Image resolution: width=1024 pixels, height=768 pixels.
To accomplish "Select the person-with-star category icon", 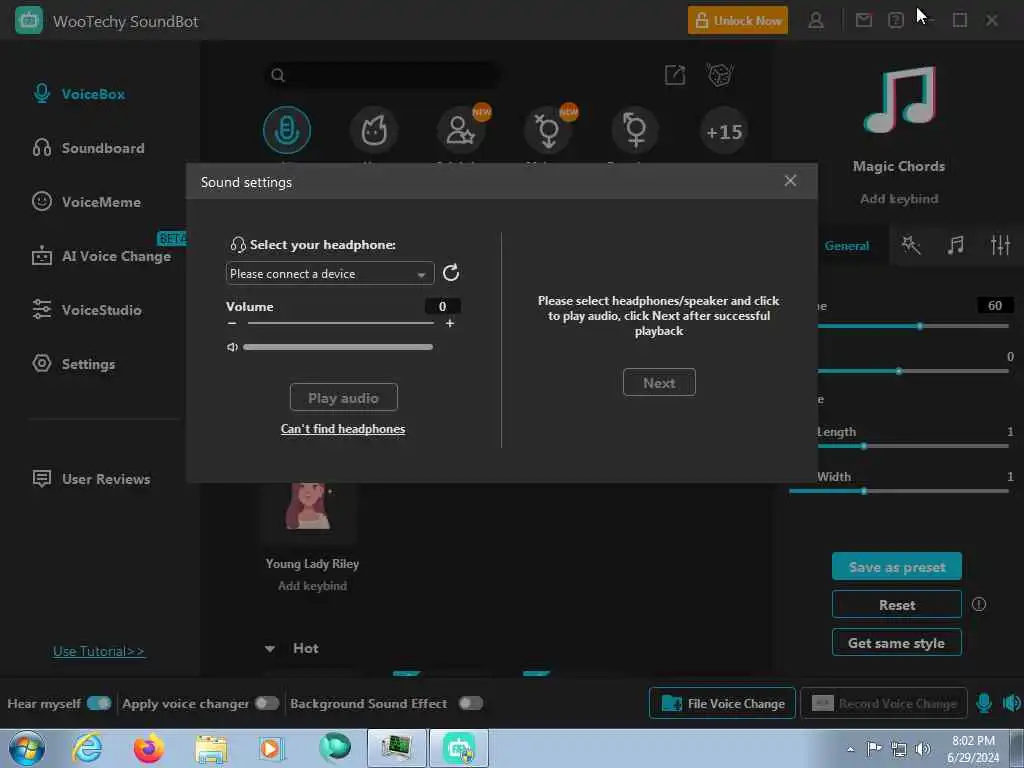I will click(x=461, y=131).
